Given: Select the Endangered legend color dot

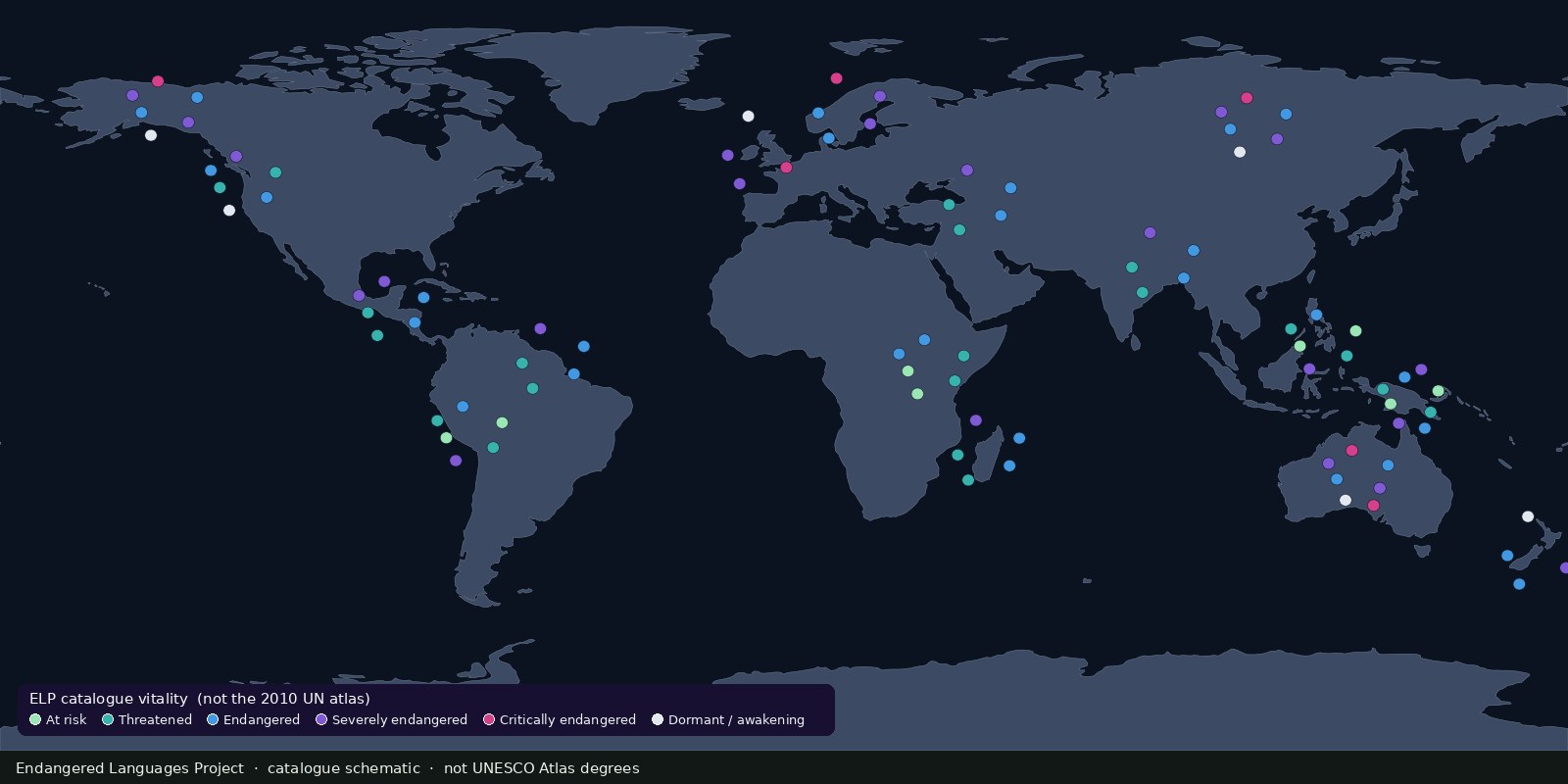Looking at the screenshot, I should (x=213, y=719).
